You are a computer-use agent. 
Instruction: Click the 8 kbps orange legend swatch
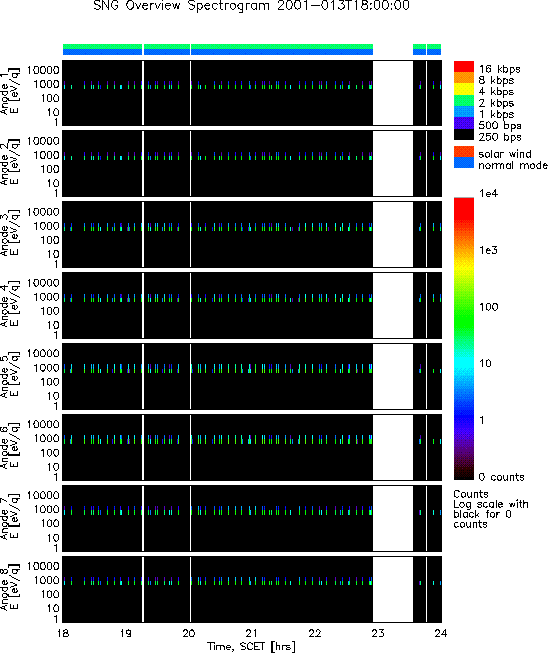point(464,78)
